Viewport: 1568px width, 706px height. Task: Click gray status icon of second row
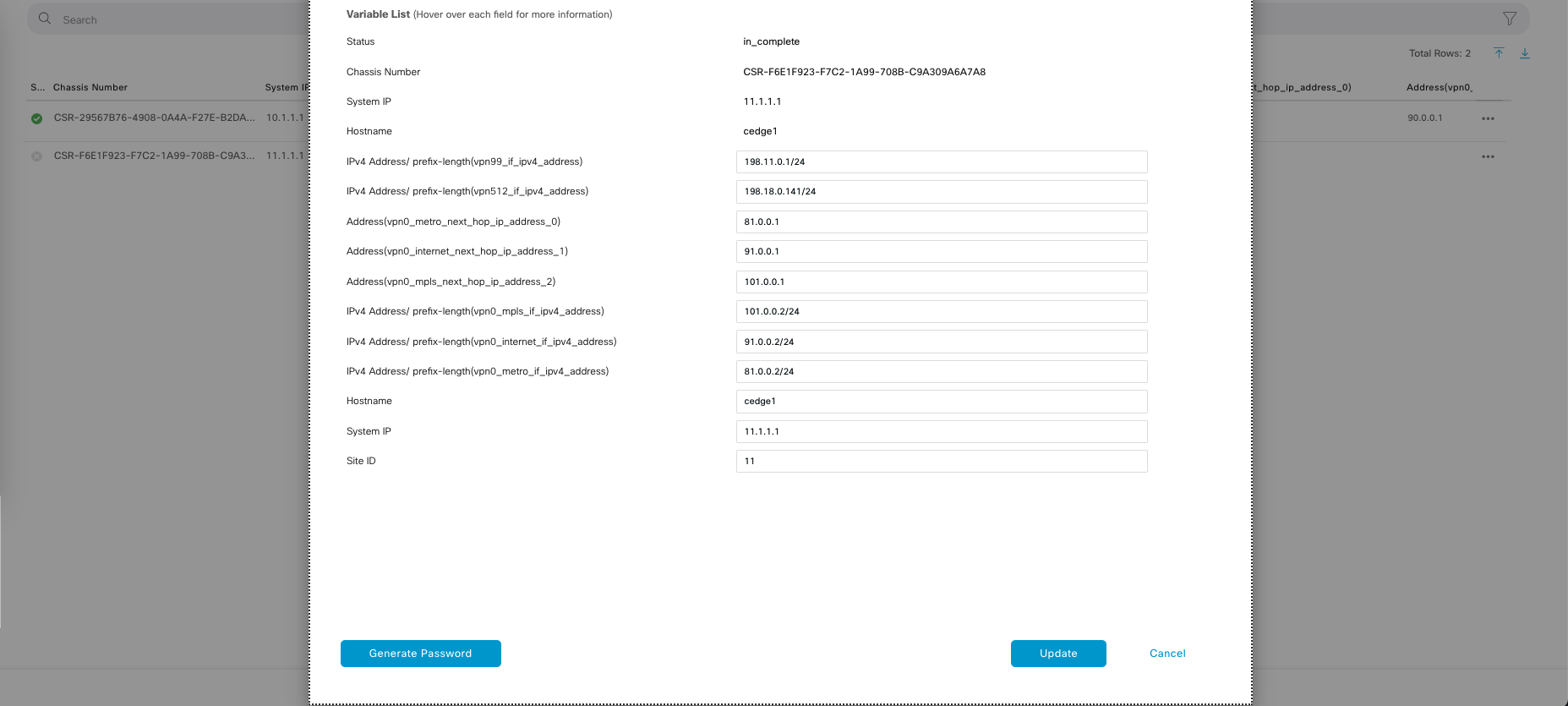click(36, 156)
